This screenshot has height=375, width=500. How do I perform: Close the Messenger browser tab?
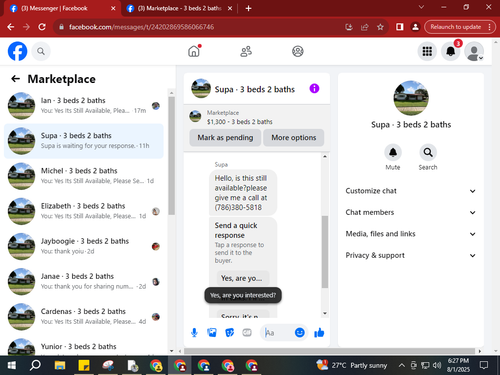tap(113, 8)
